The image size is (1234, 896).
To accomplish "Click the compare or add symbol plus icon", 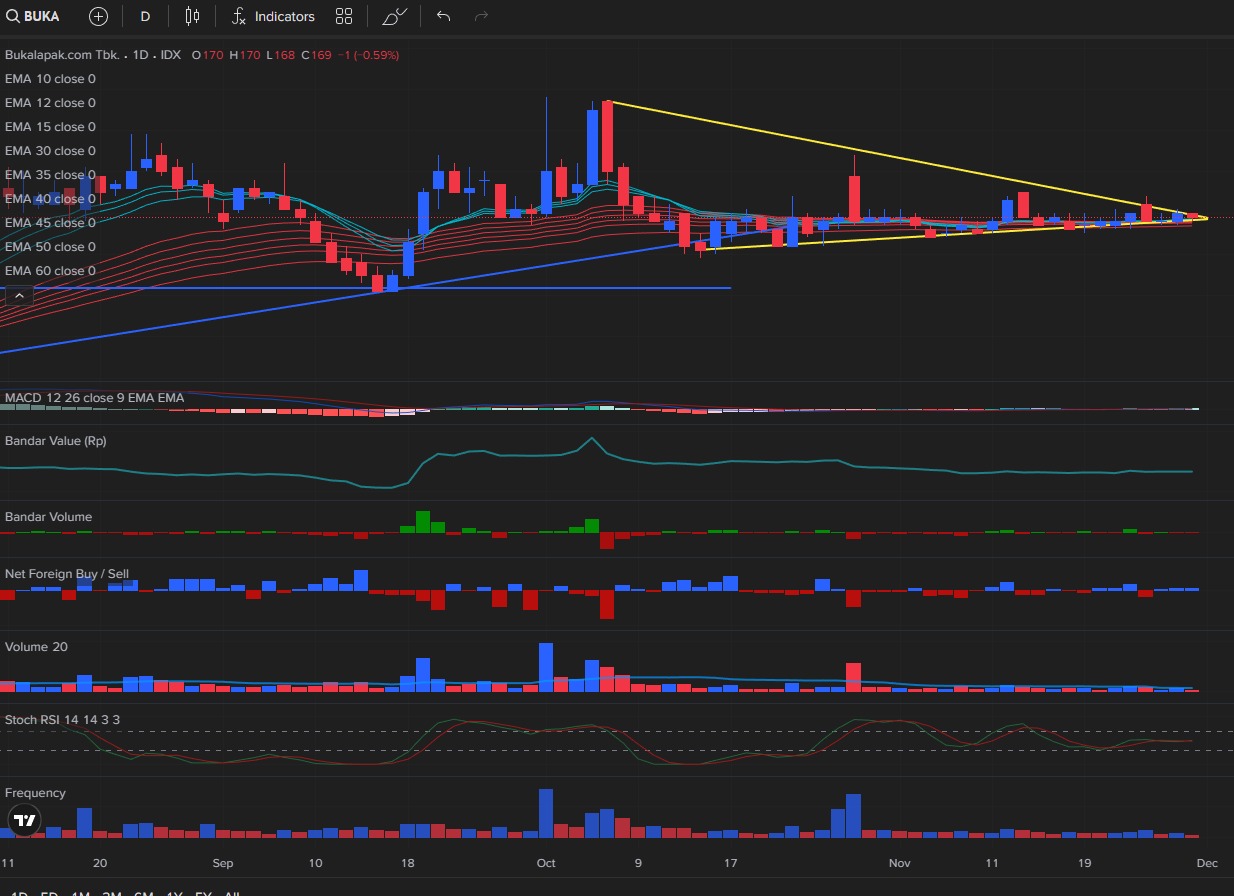I will click(98, 16).
